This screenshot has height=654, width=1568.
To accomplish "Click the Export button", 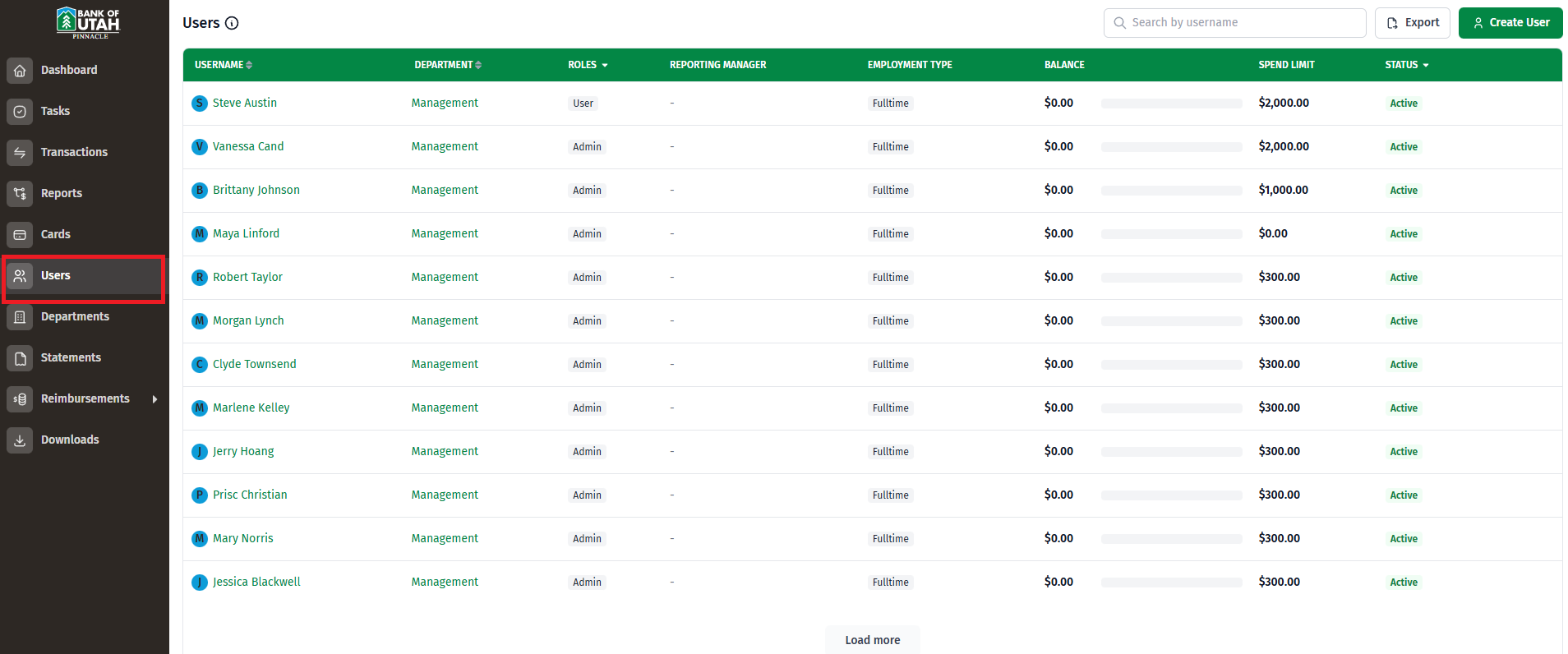I will click(x=1413, y=23).
